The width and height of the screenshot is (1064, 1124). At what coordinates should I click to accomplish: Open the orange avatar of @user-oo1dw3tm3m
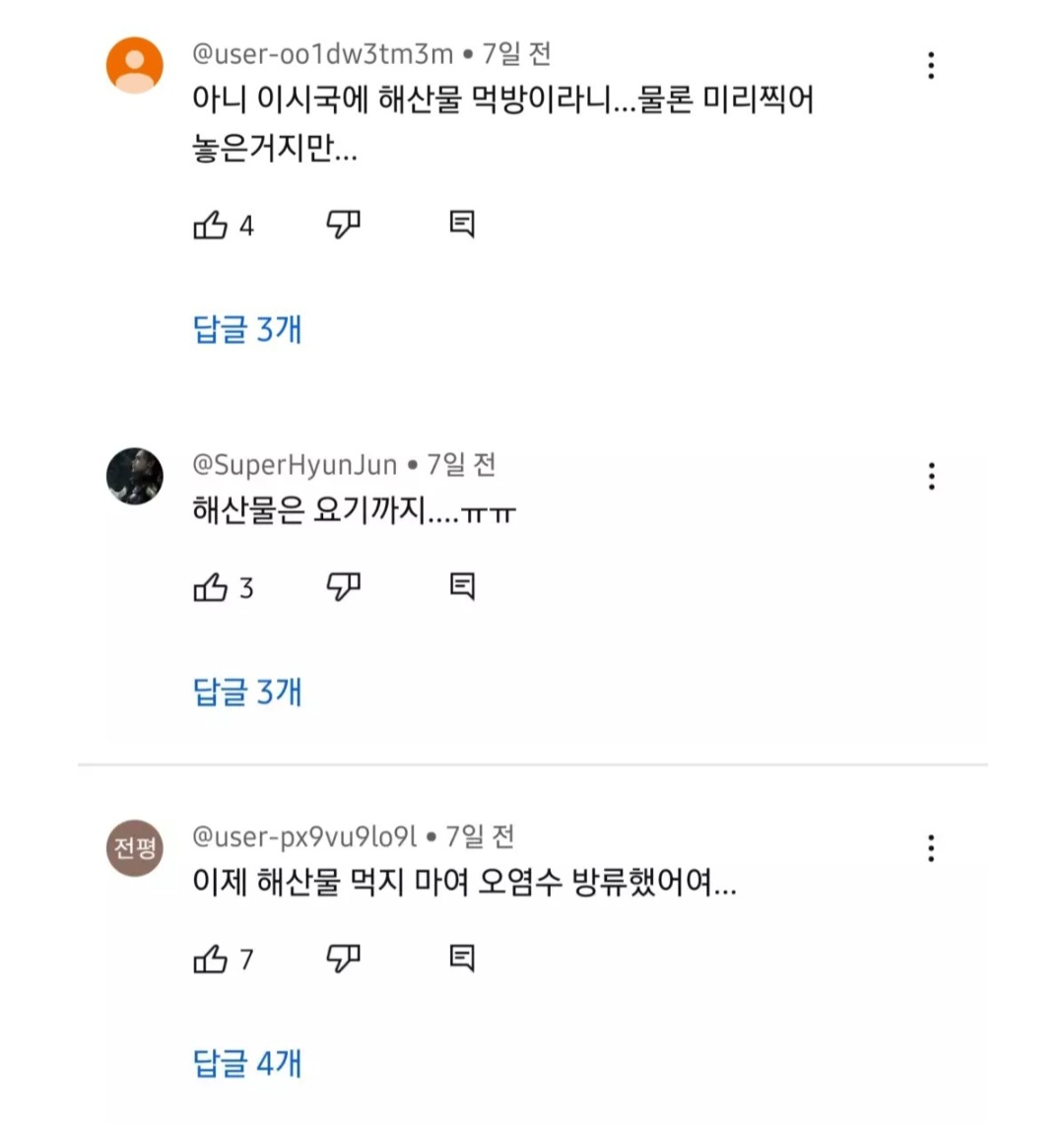pyautogui.click(x=135, y=65)
